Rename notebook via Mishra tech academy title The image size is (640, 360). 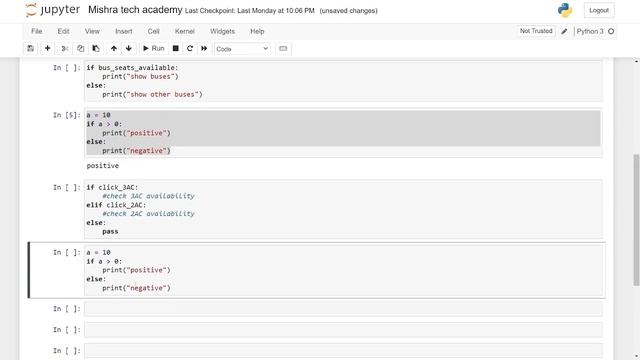pyautogui.click(x=135, y=10)
